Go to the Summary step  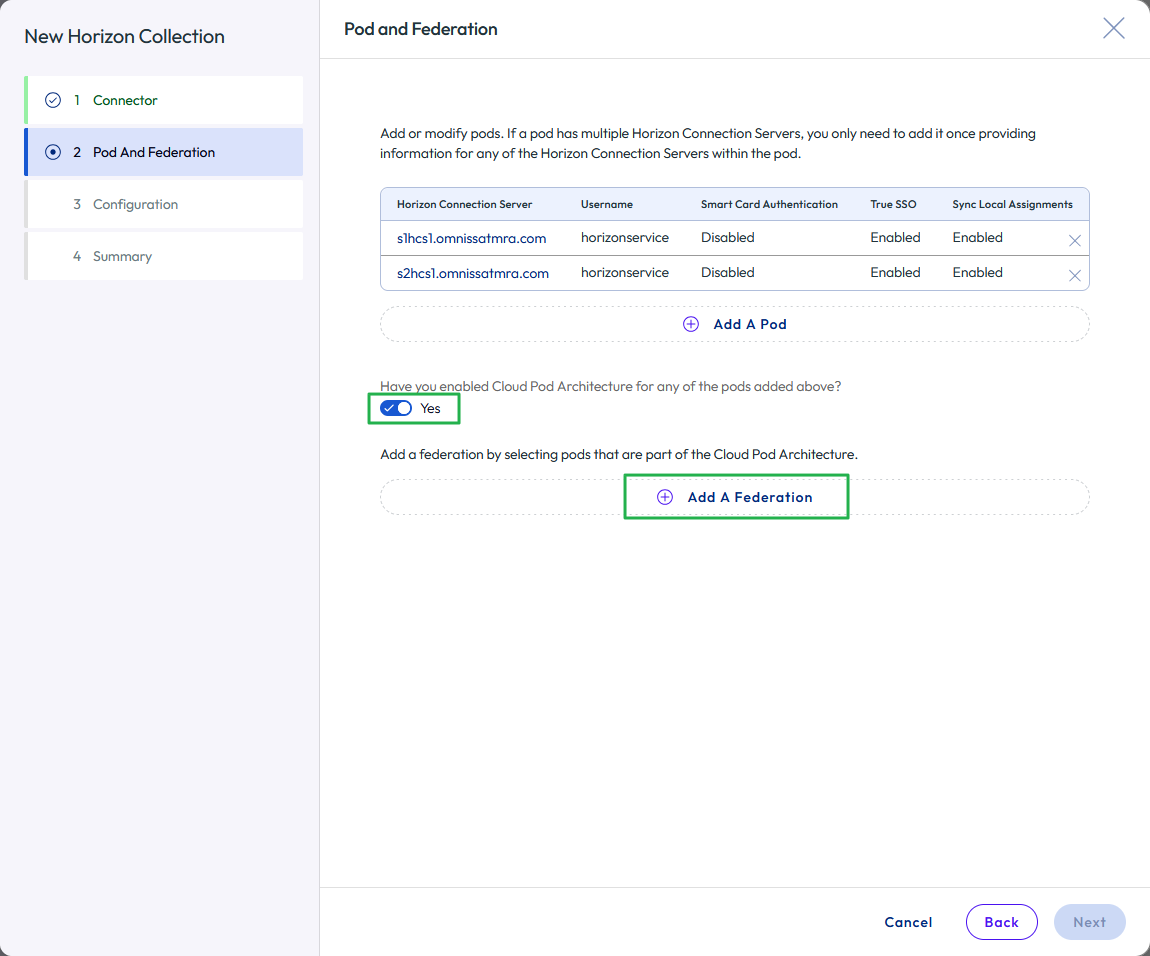point(122,256)
